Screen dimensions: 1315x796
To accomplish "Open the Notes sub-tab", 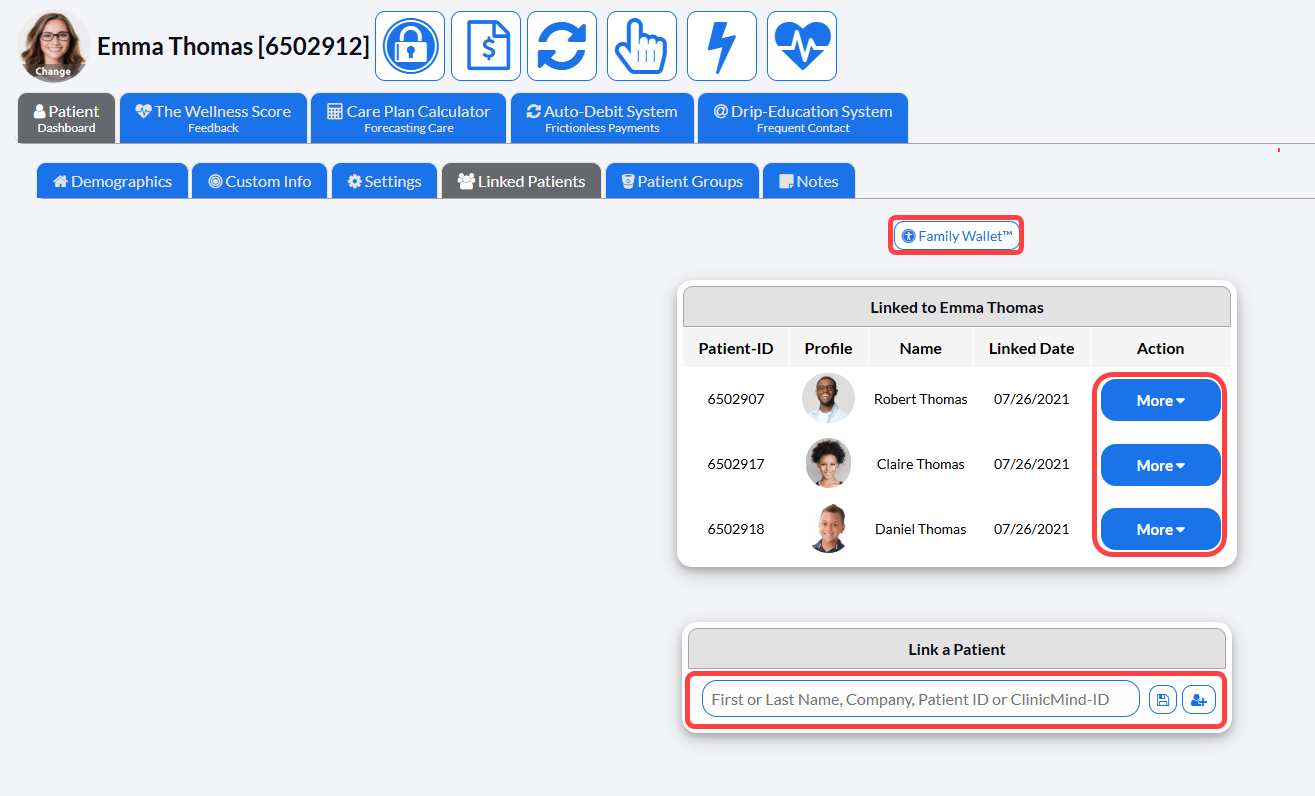I will coord(809,181).
